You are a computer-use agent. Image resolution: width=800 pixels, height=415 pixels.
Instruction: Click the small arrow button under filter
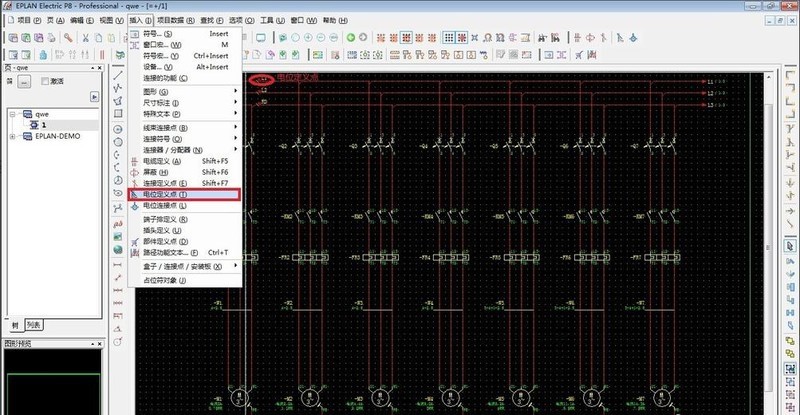(x=94, y=96)
